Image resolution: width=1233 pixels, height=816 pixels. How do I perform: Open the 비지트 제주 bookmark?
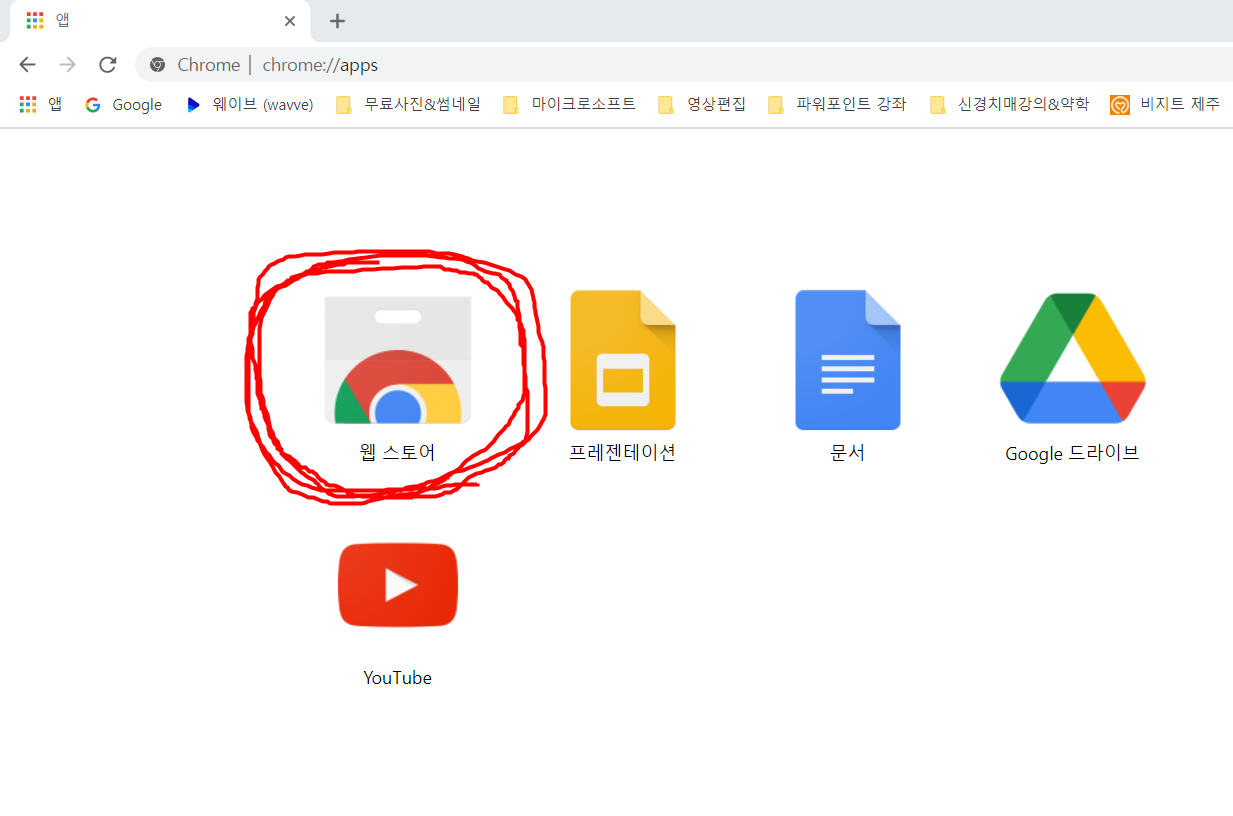1165,104
